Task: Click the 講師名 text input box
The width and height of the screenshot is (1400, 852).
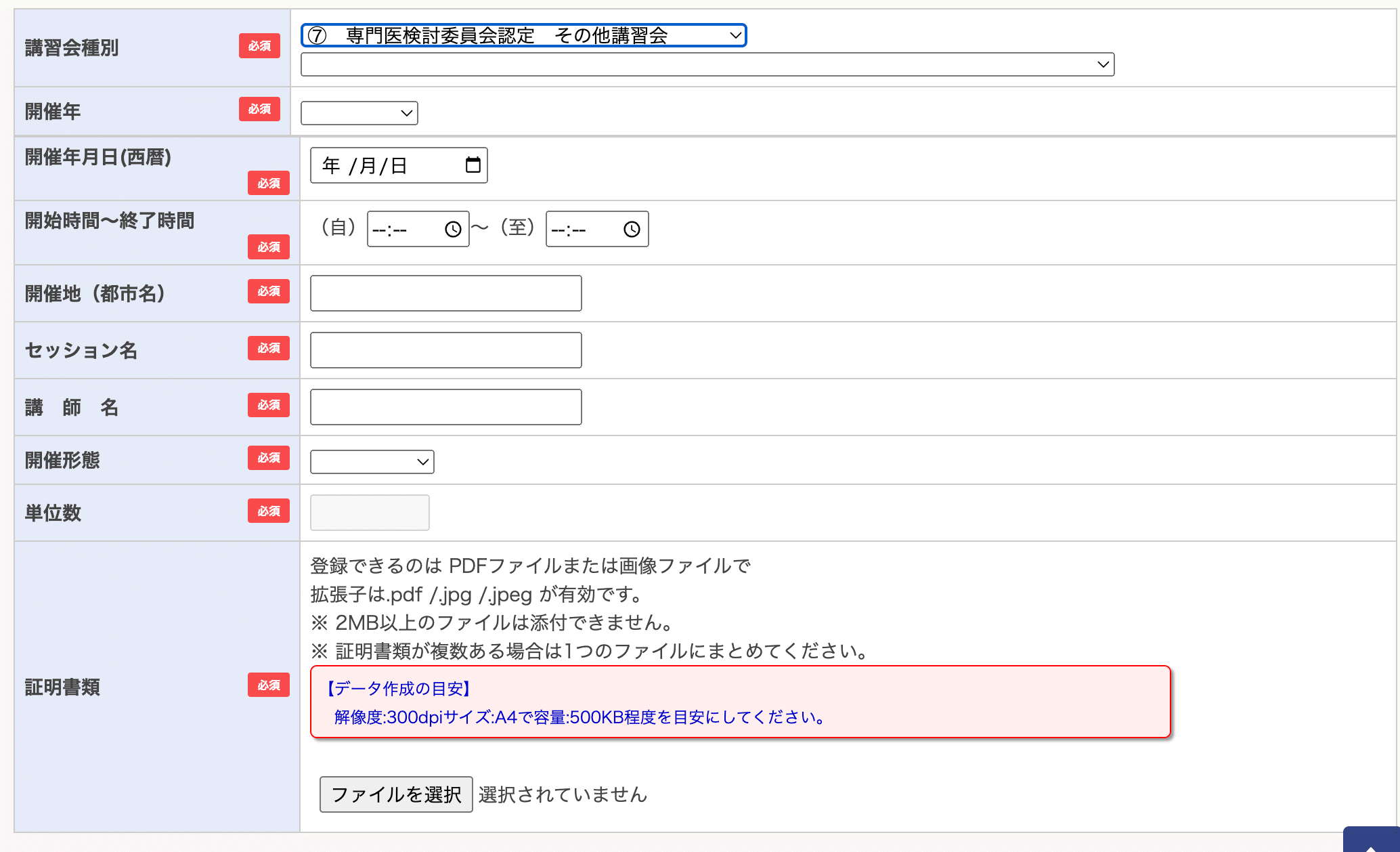Action: tap(445, 407)
